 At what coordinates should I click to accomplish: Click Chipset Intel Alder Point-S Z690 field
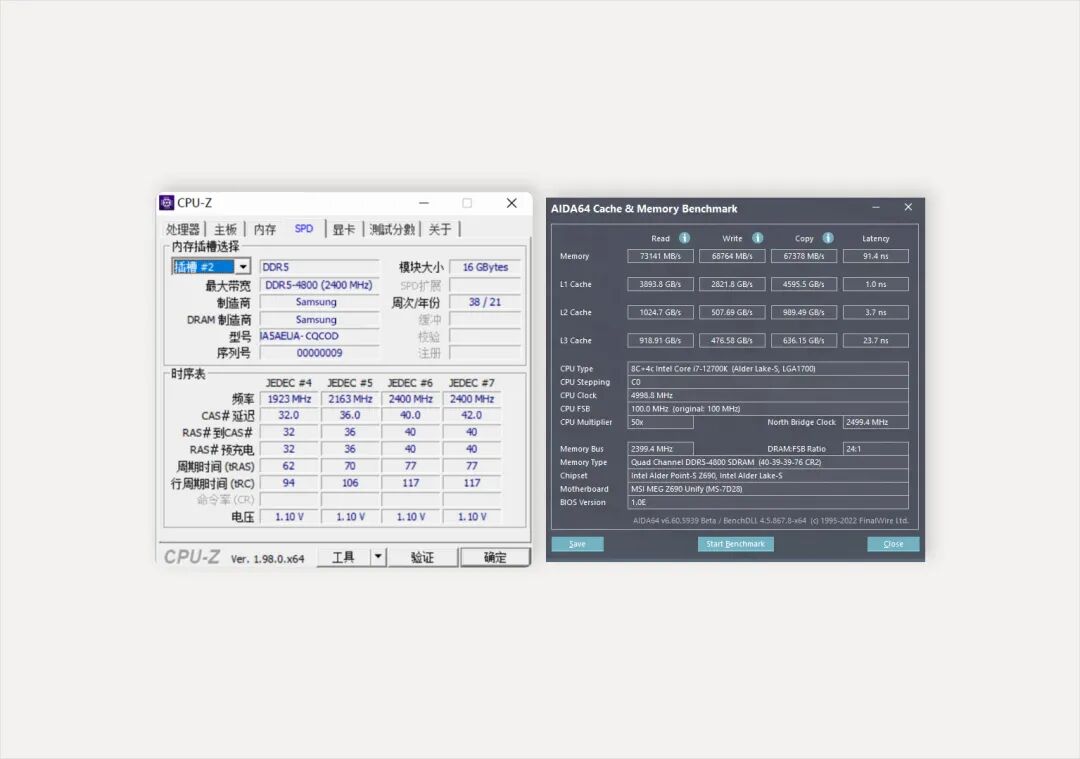(768, 475)
